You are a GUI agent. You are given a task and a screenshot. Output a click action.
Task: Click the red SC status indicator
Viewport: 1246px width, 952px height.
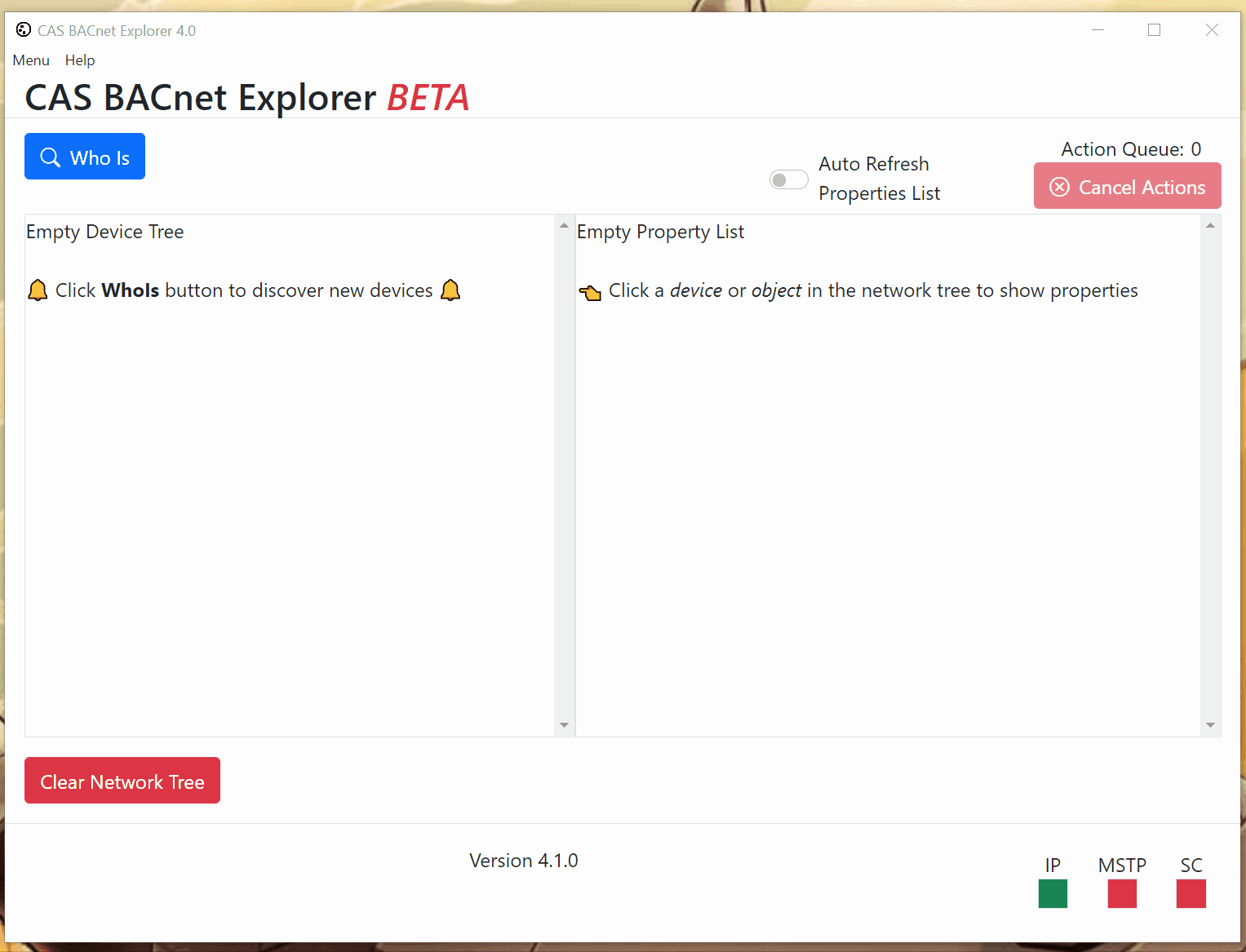1191,893
